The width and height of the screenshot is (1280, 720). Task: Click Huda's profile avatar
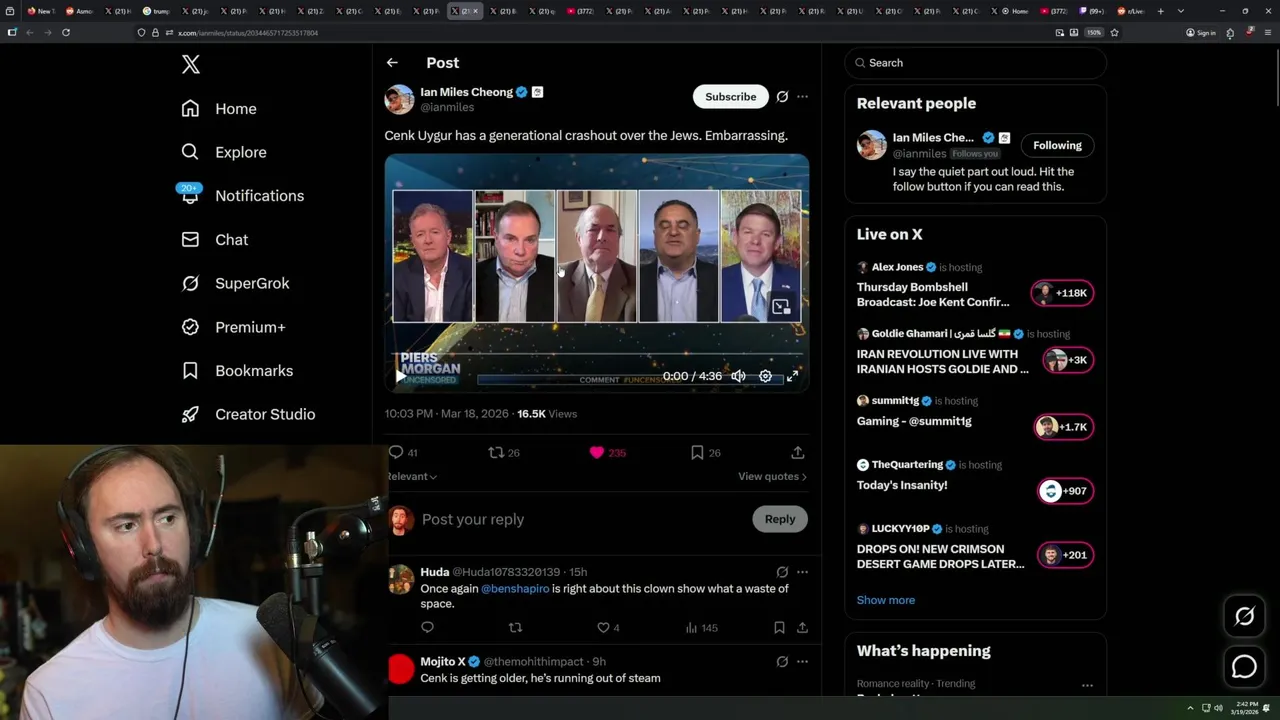click(x=401, y=580)
